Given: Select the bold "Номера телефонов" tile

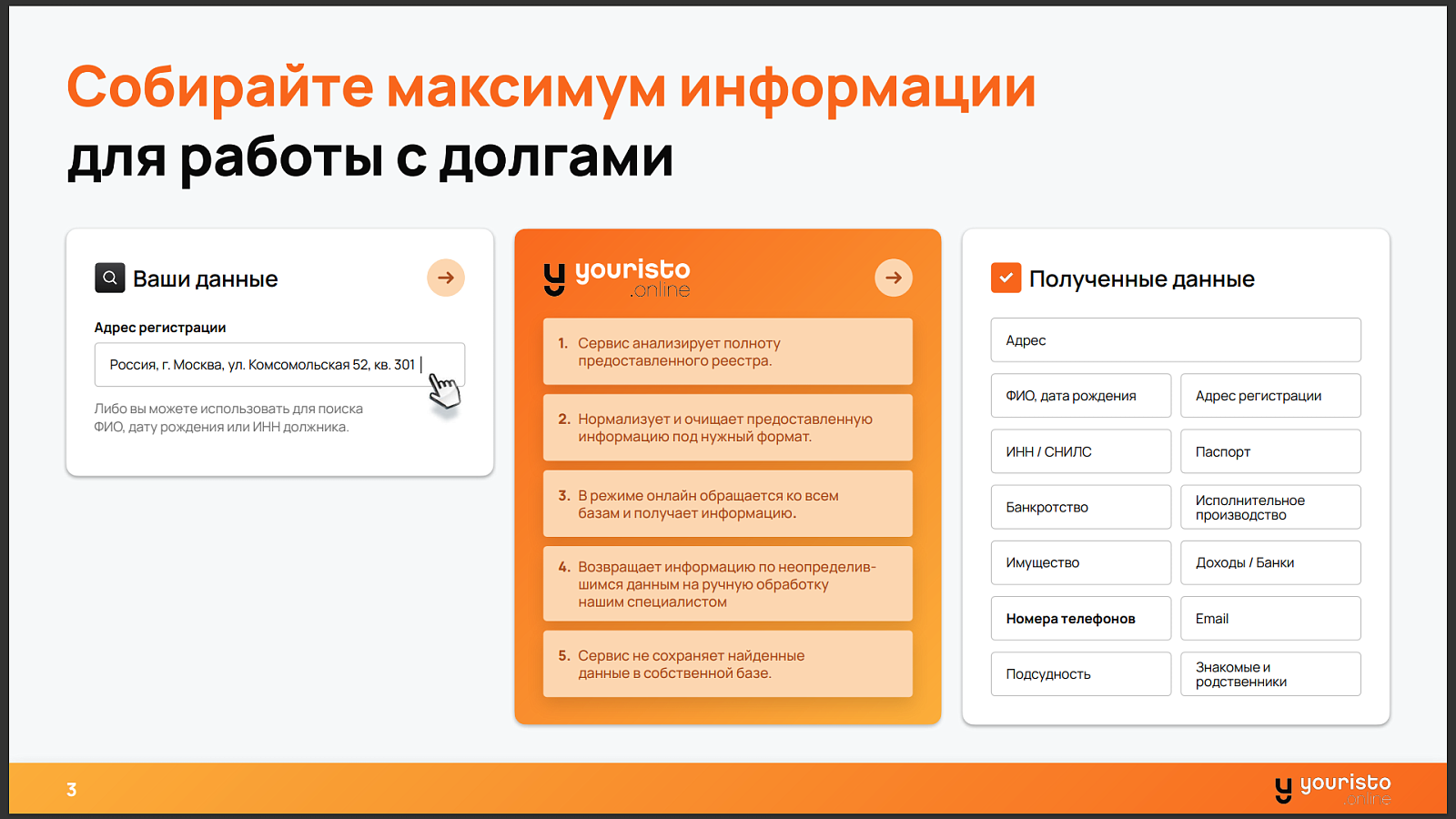Looking at the screenshot, I should 1081,619.
